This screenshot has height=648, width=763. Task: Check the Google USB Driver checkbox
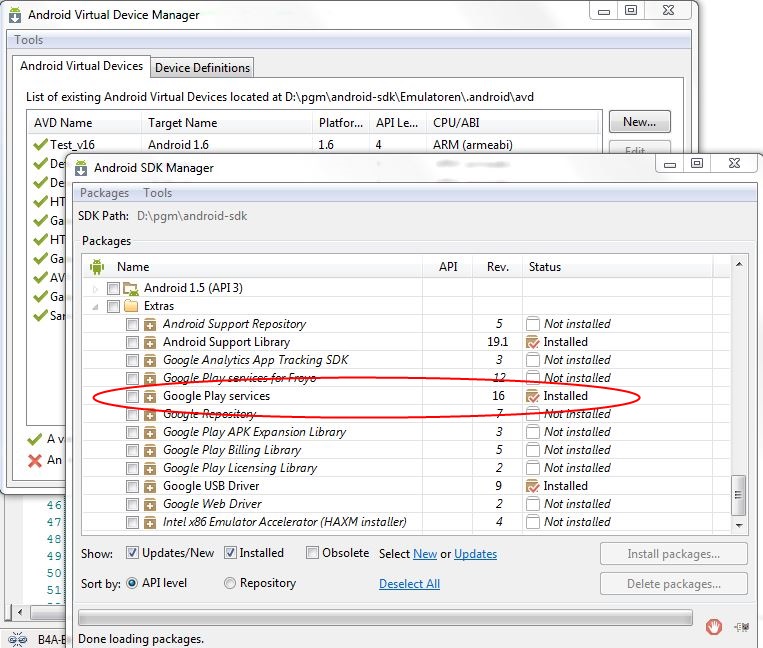132,486
